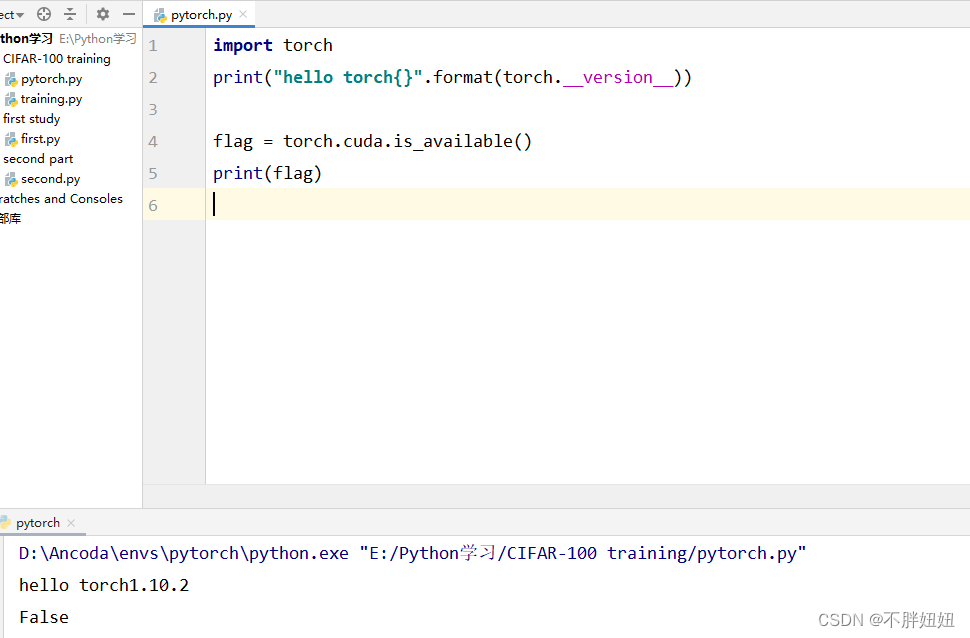The width and height of the screenshot is (970, 638).
Task: Click the collapse all icon in project toolbar
Action: 70,14
